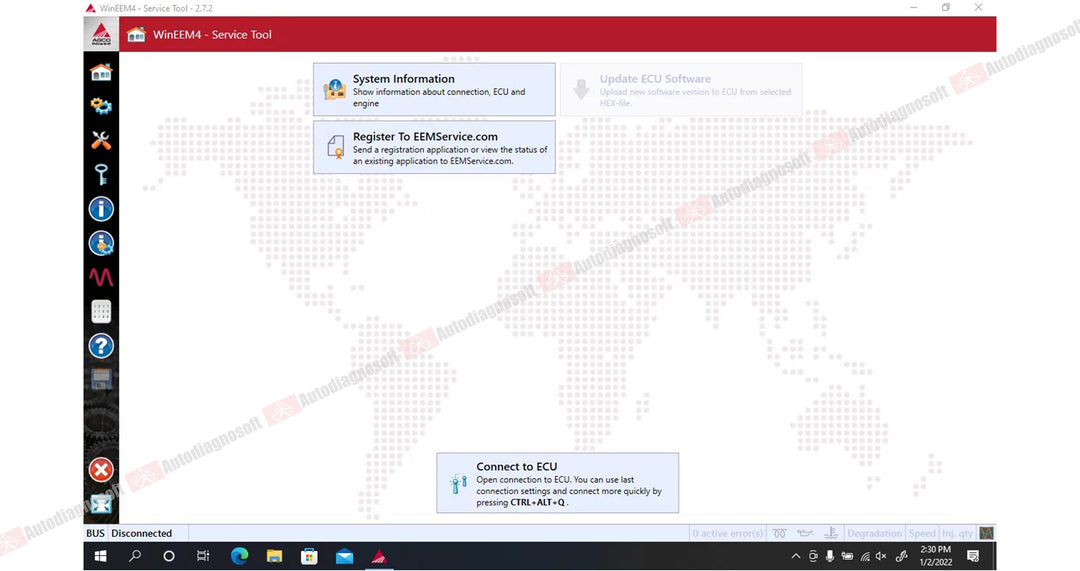Open taskbar search
1080x571 pixels.
[135, 556]
